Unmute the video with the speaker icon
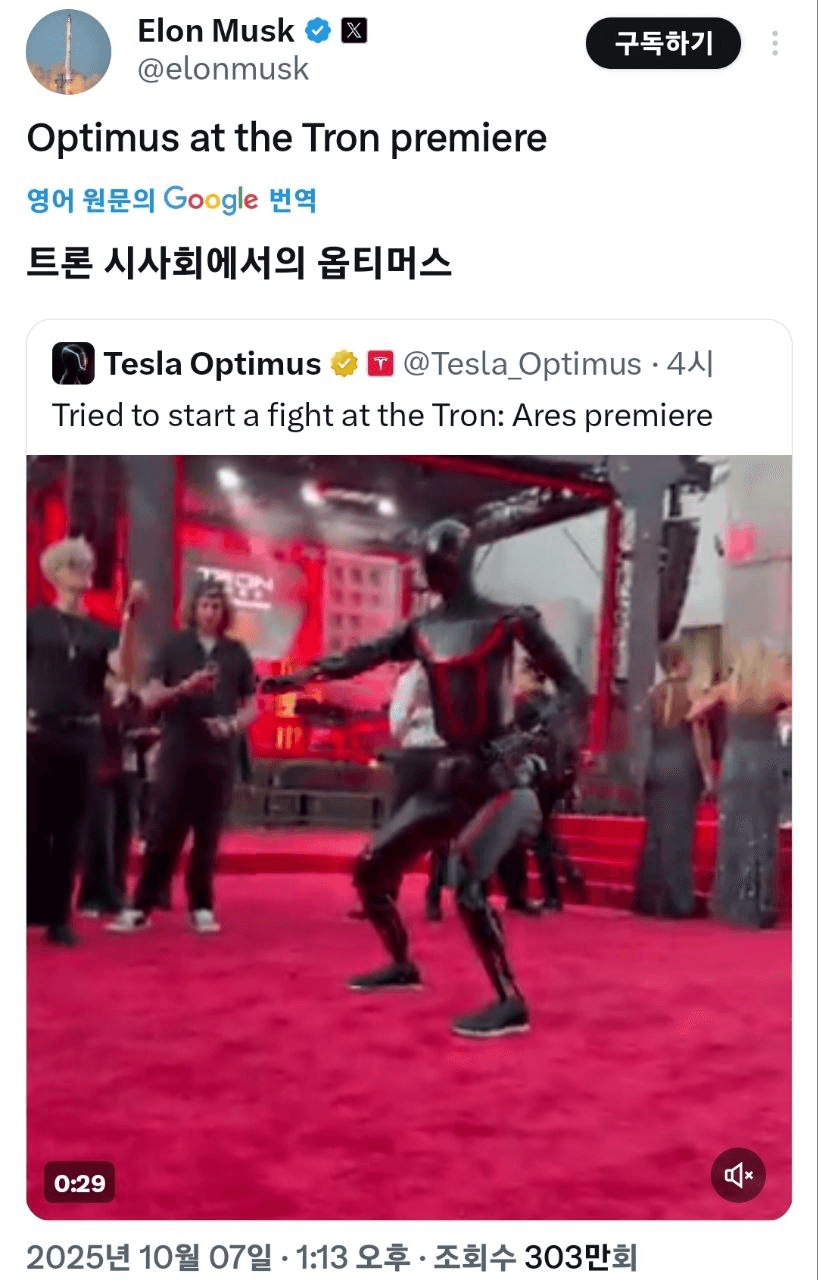Screen dimensions: 818x1280 738,1175
